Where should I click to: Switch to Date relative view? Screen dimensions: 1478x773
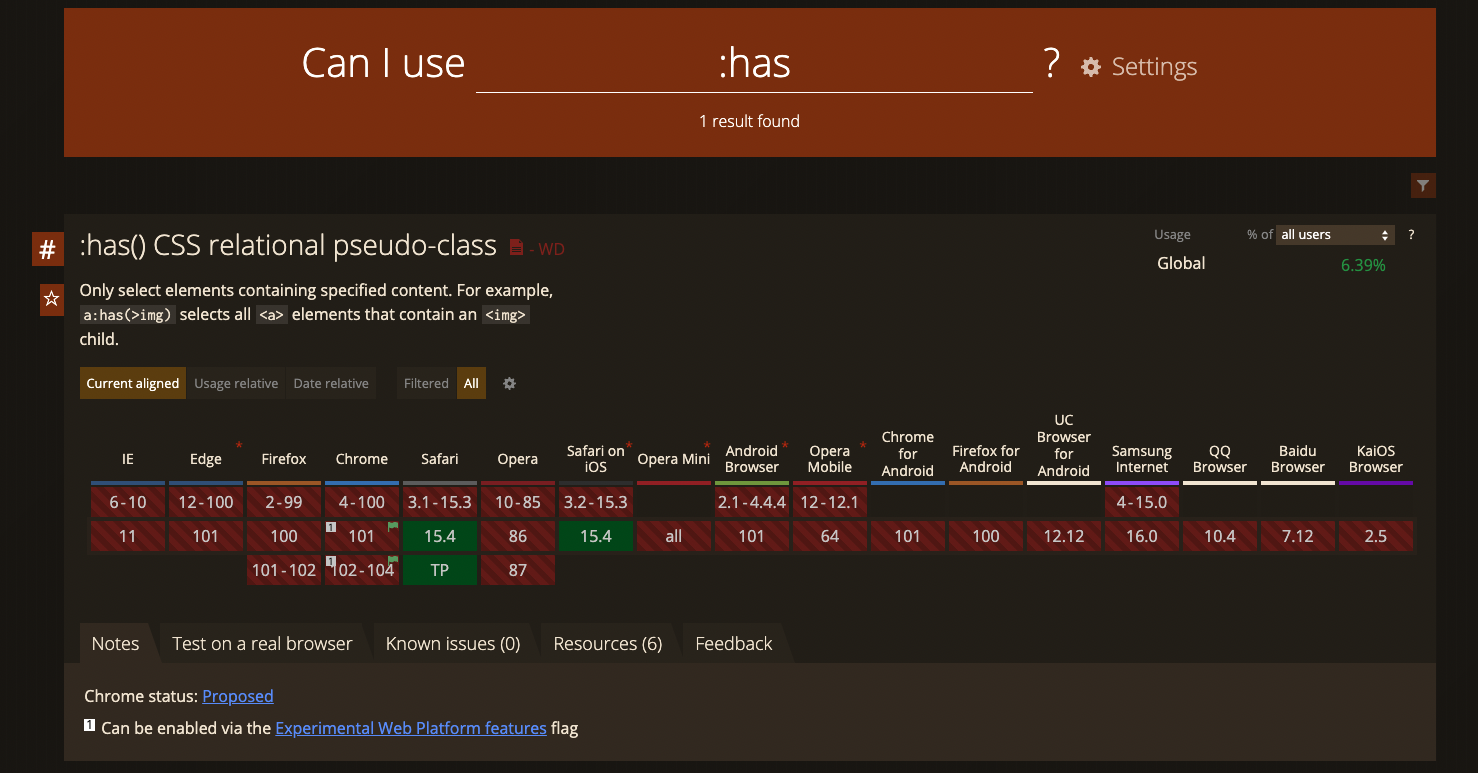(x=331, y=383)
